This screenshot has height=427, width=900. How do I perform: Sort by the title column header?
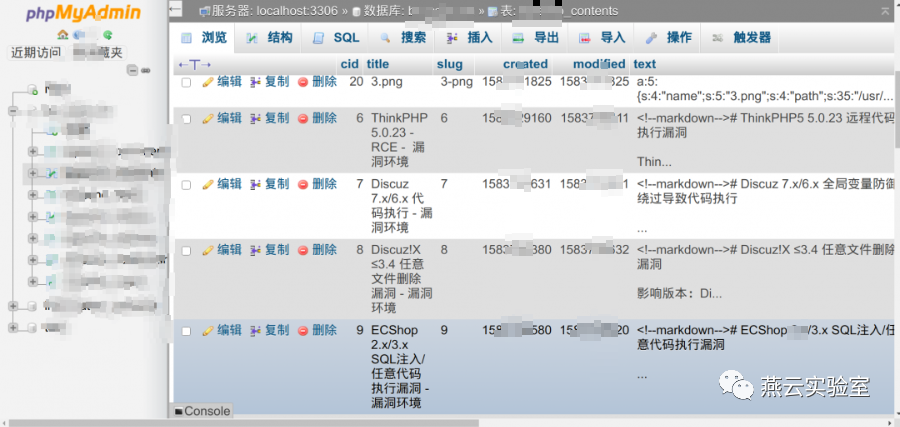378,64
